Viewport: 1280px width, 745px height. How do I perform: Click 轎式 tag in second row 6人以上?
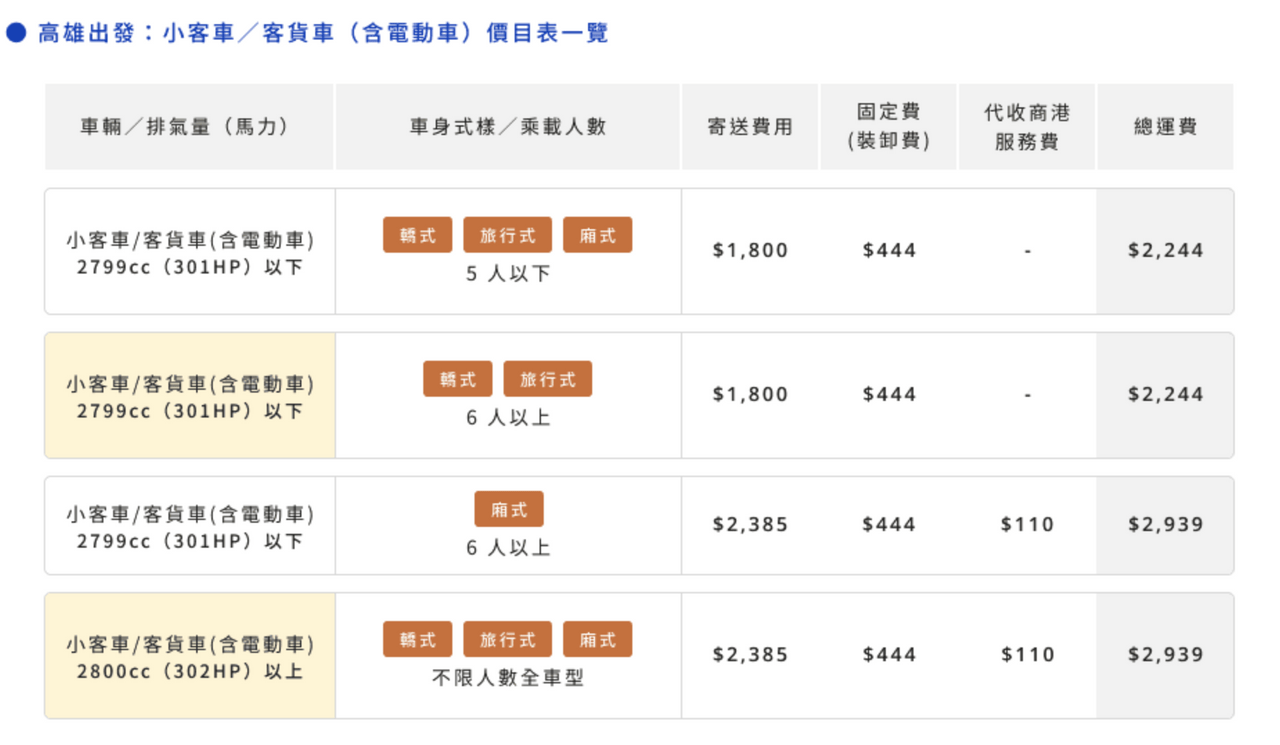(458, 379)
